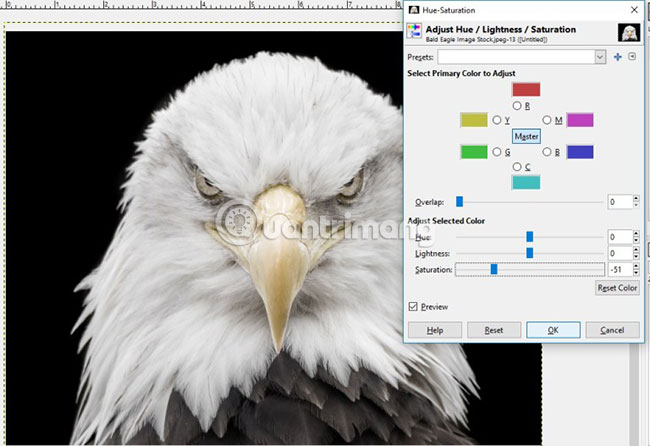Click the Presets text field

(517, 57)
